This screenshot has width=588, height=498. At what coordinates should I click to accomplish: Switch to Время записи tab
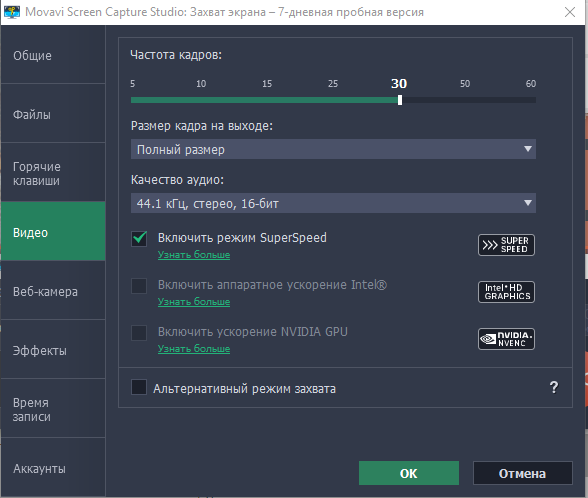(x=53, y=409)
